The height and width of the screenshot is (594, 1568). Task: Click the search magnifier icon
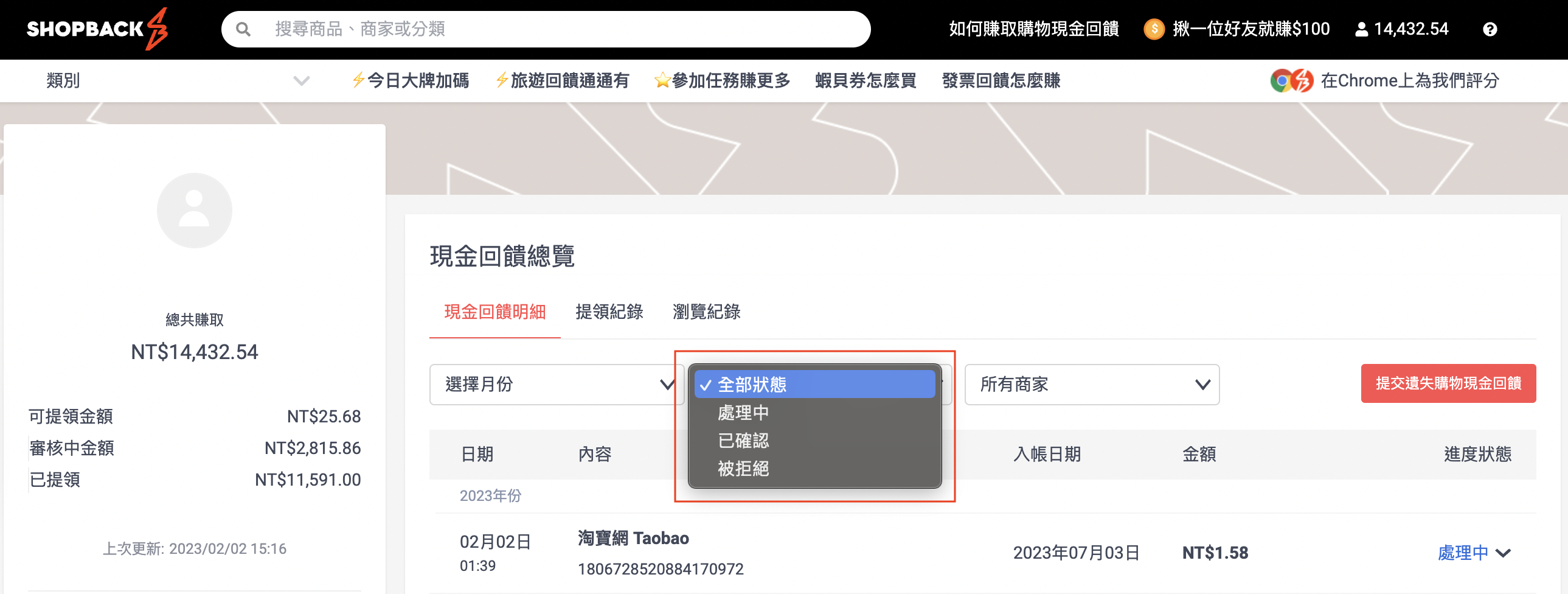pos(243,29)
